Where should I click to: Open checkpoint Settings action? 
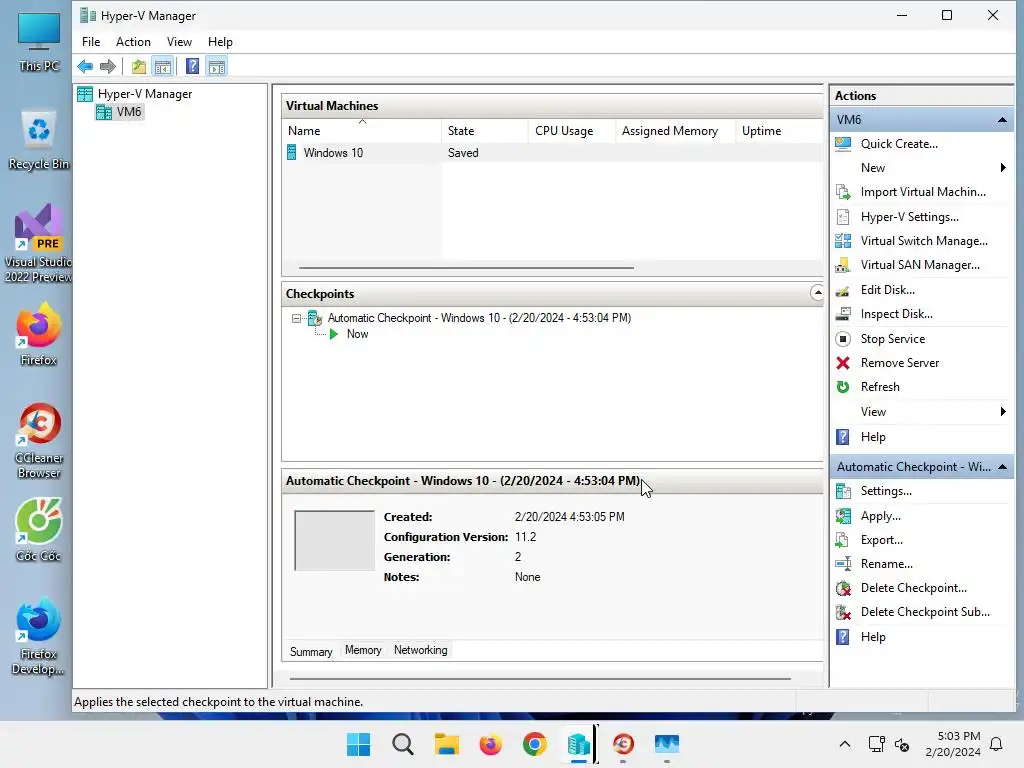point(886,491)
